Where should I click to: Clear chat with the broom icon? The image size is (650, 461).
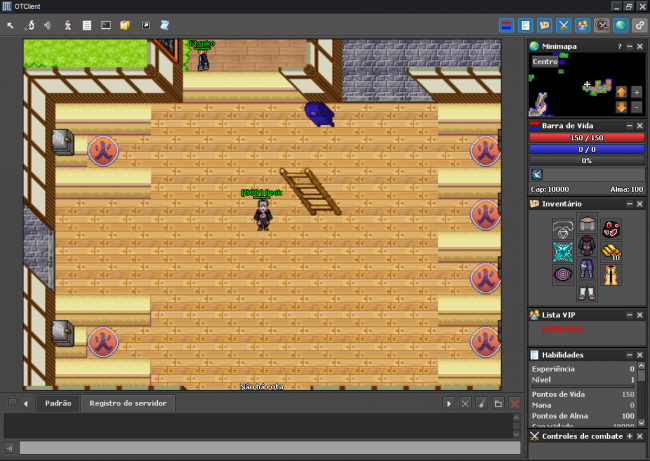(482, 403)
